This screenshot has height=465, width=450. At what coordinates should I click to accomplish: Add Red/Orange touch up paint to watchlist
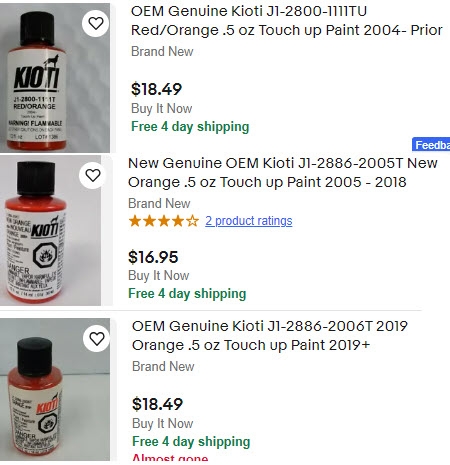point(96,23)
